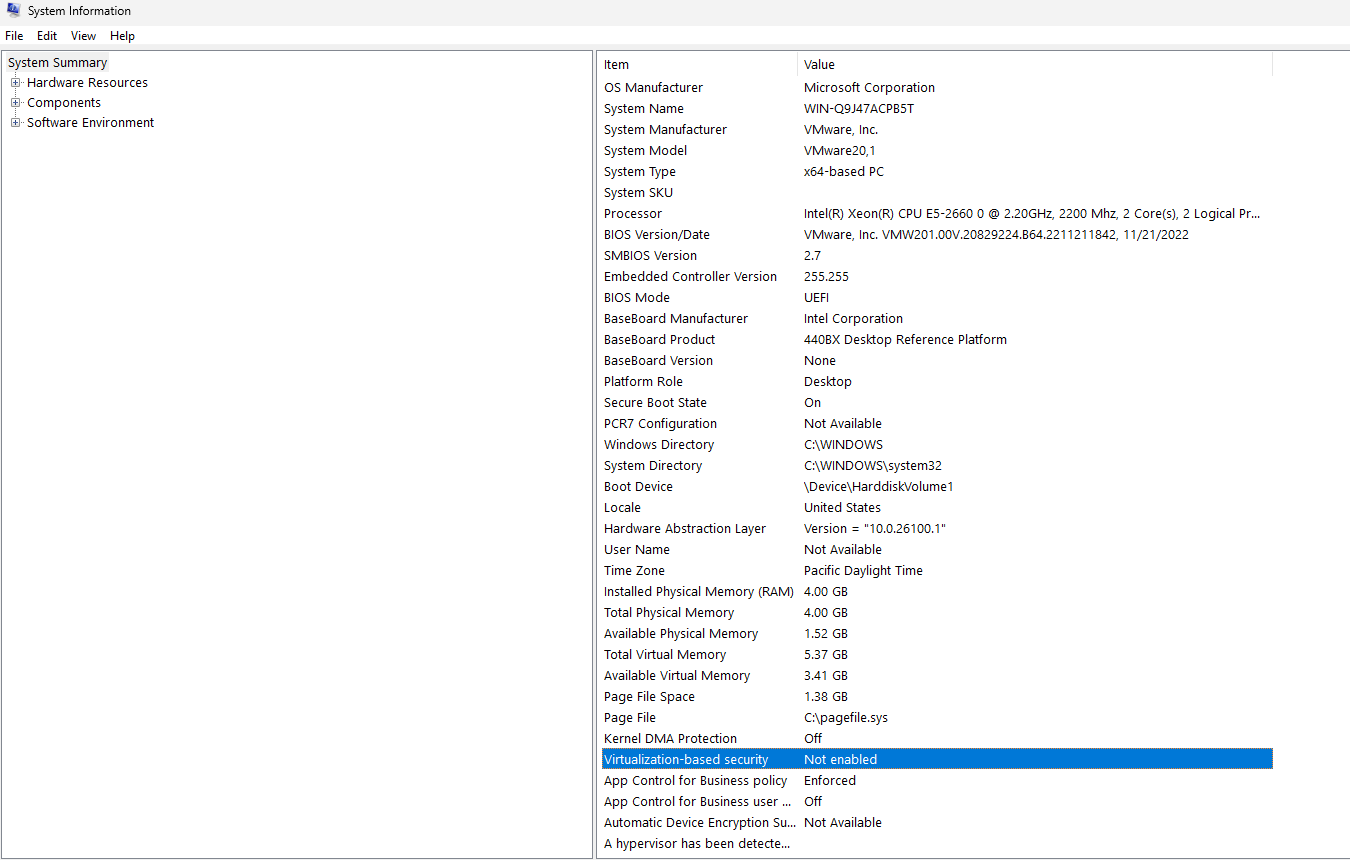The image size is (1350, 860).
Task: Select Software Environment in the tree
Action: tap(90, 123)
